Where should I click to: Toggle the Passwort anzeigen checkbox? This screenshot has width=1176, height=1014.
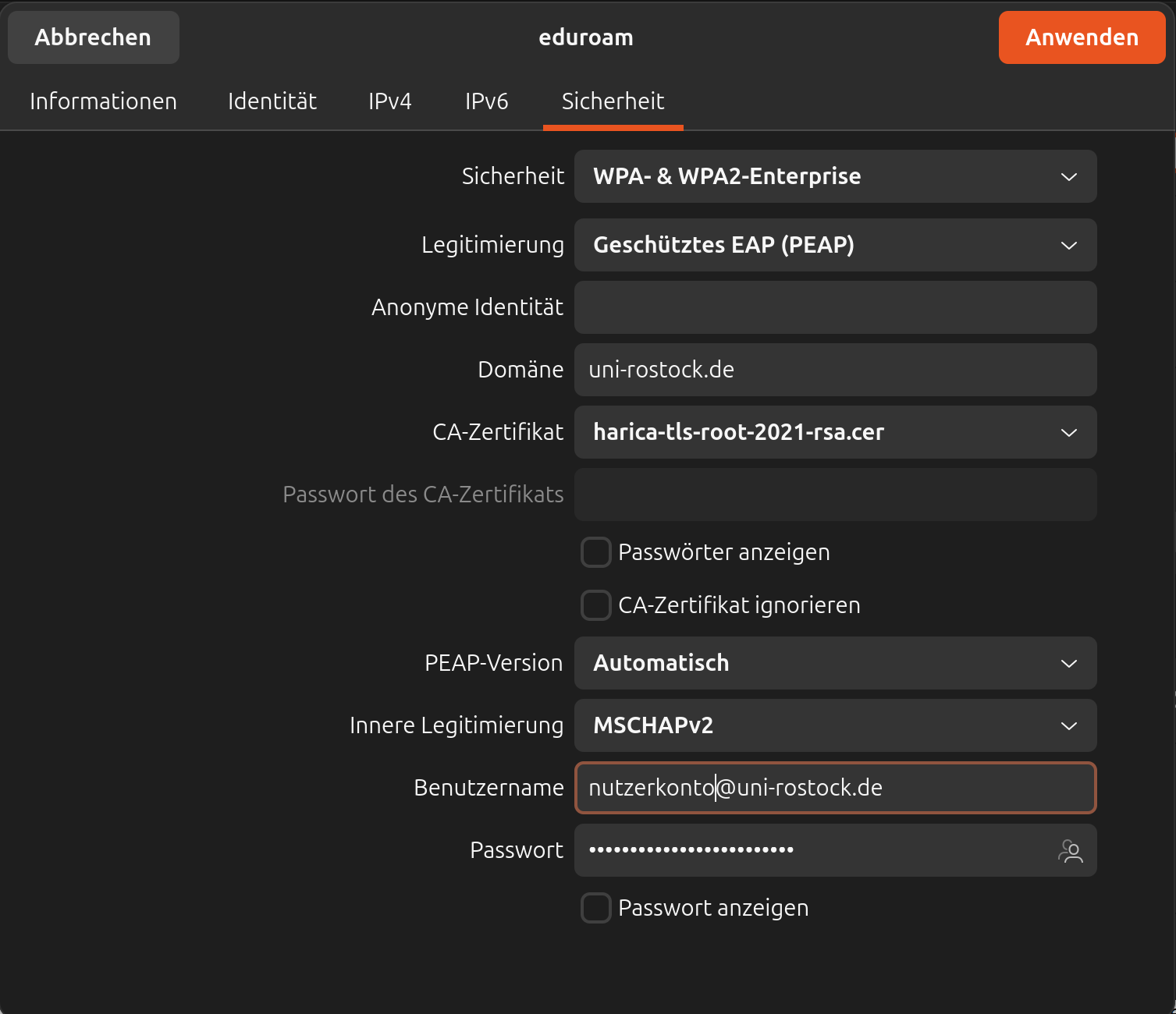(595, 908)
